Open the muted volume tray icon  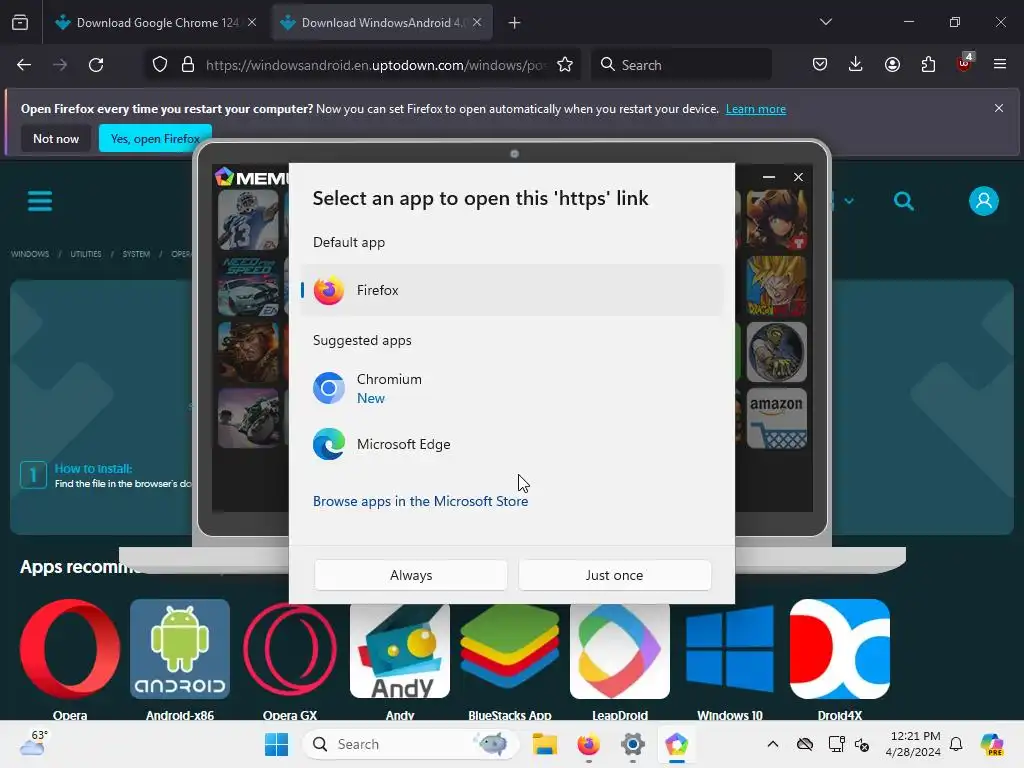click(x=862, y=744)
